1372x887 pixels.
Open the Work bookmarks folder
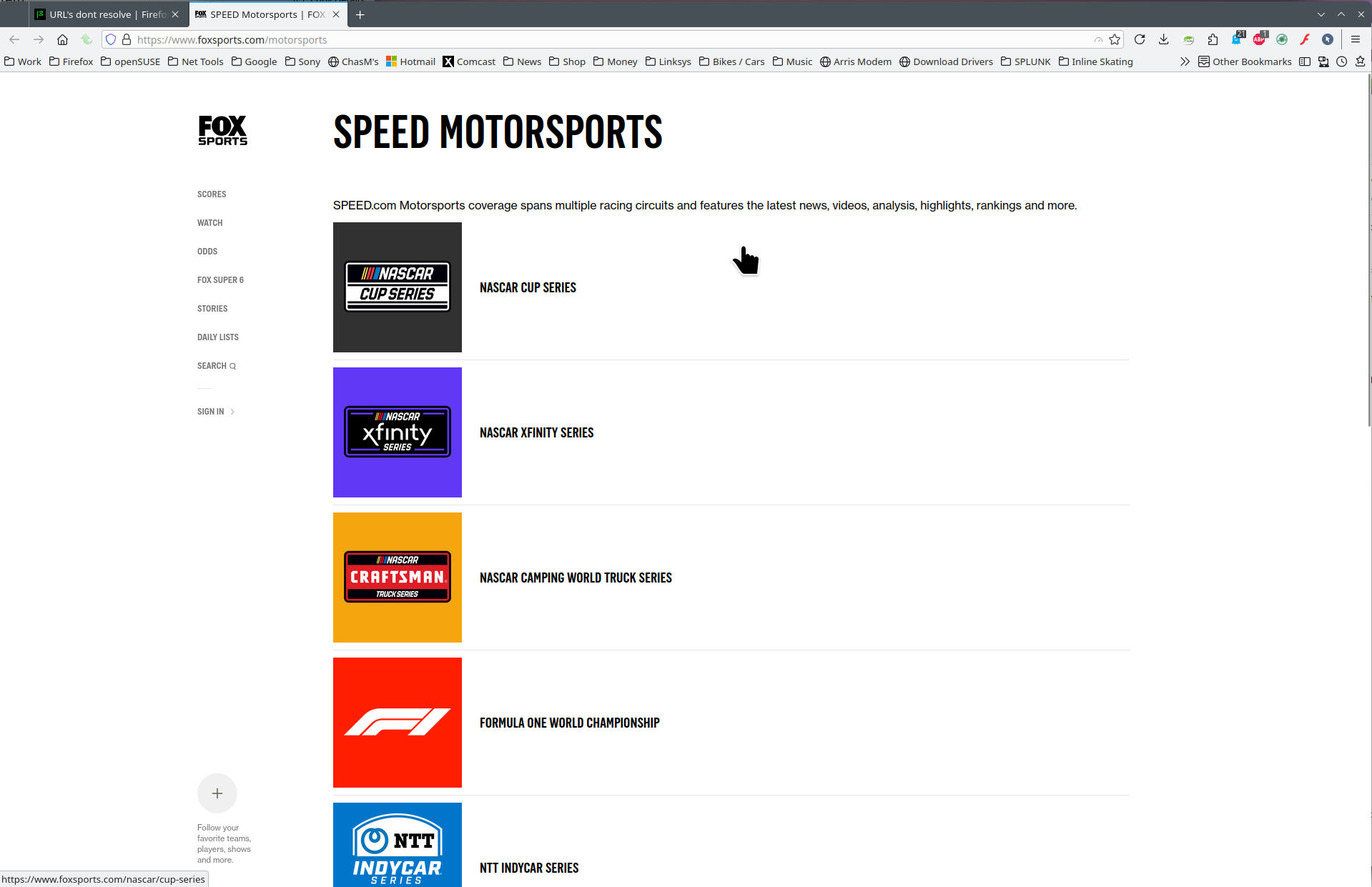coord(23,62)
